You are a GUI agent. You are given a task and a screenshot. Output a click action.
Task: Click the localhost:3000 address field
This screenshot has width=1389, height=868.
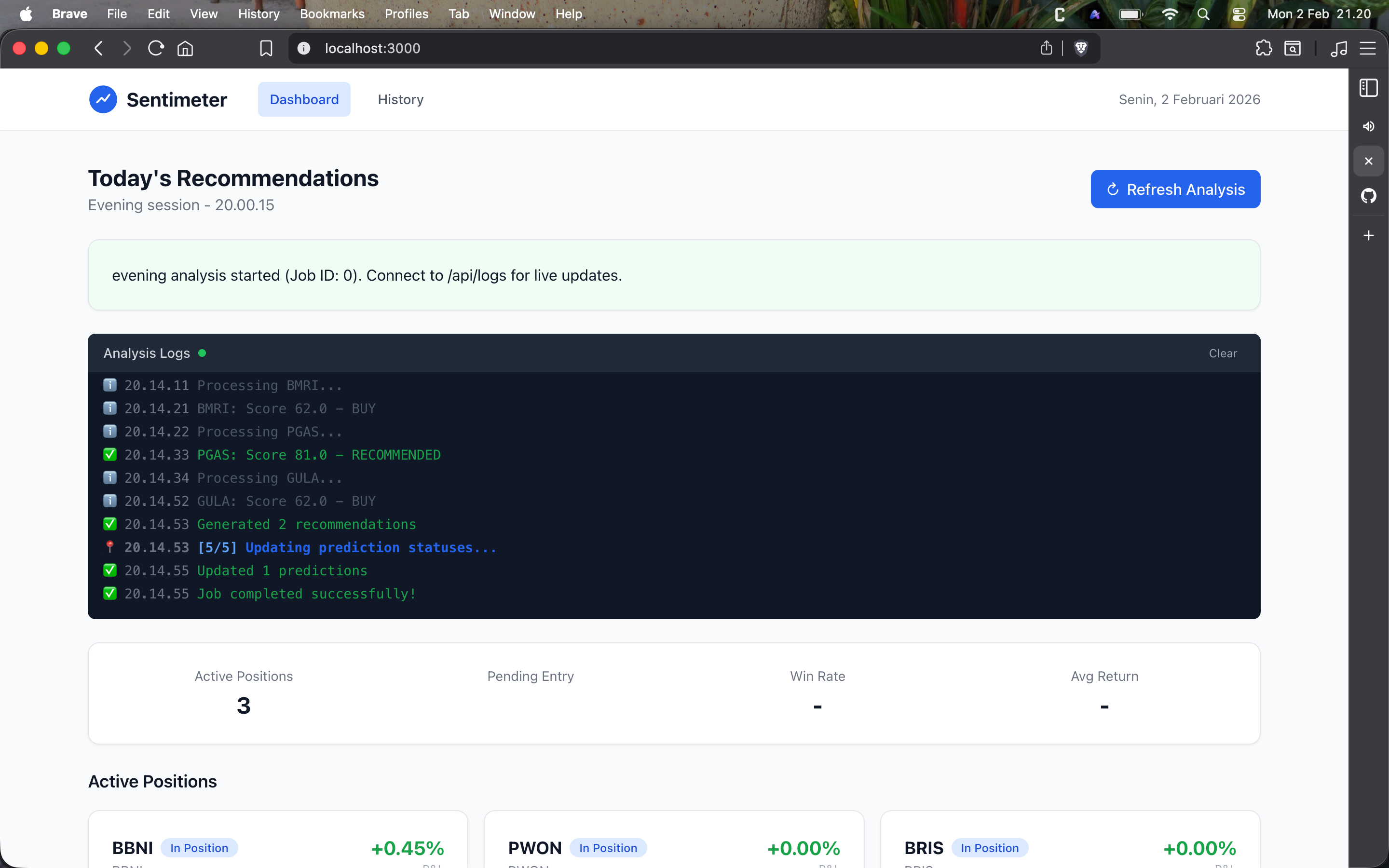[666, 48]
